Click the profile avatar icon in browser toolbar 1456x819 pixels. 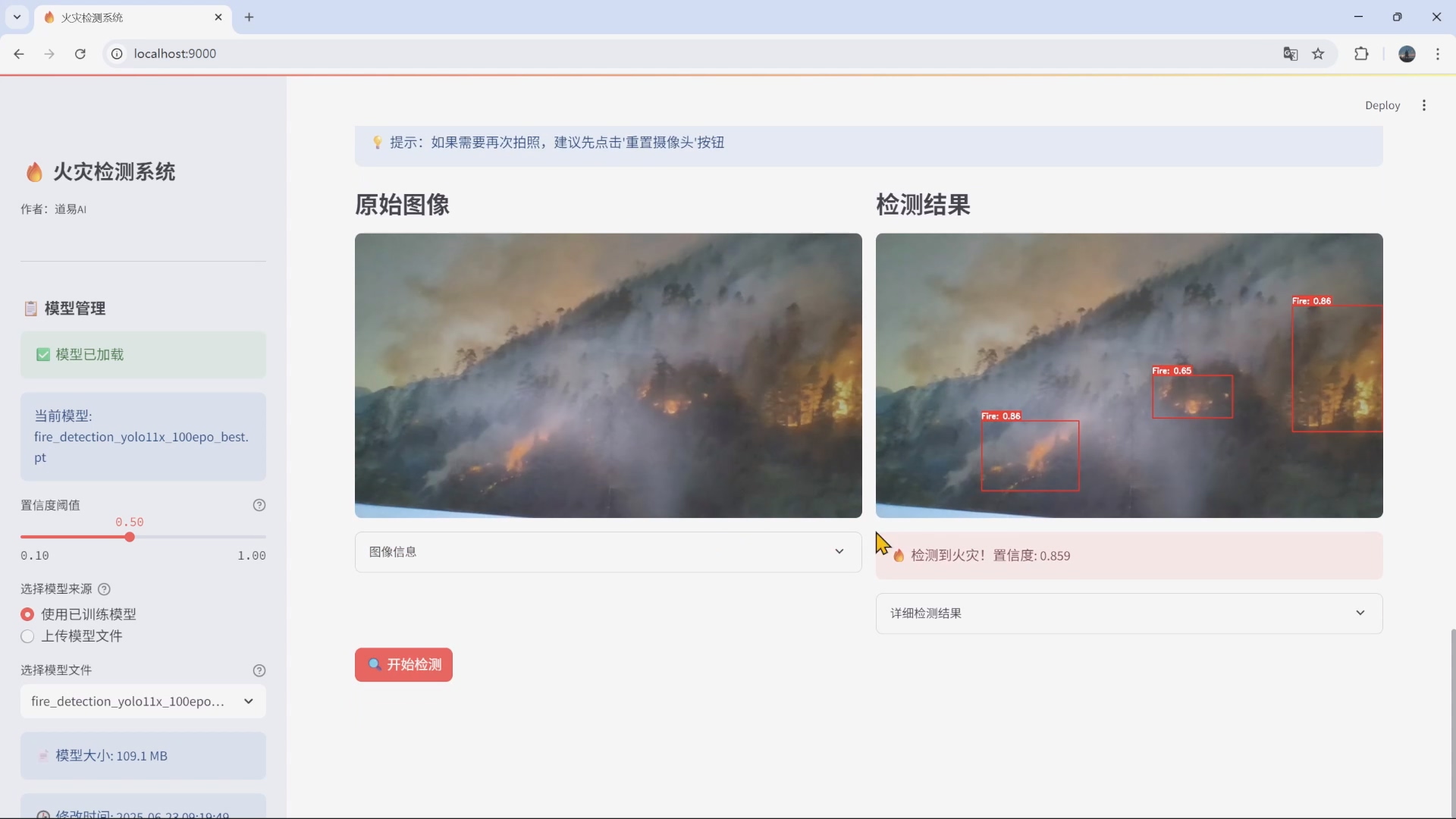[1407, 54]
